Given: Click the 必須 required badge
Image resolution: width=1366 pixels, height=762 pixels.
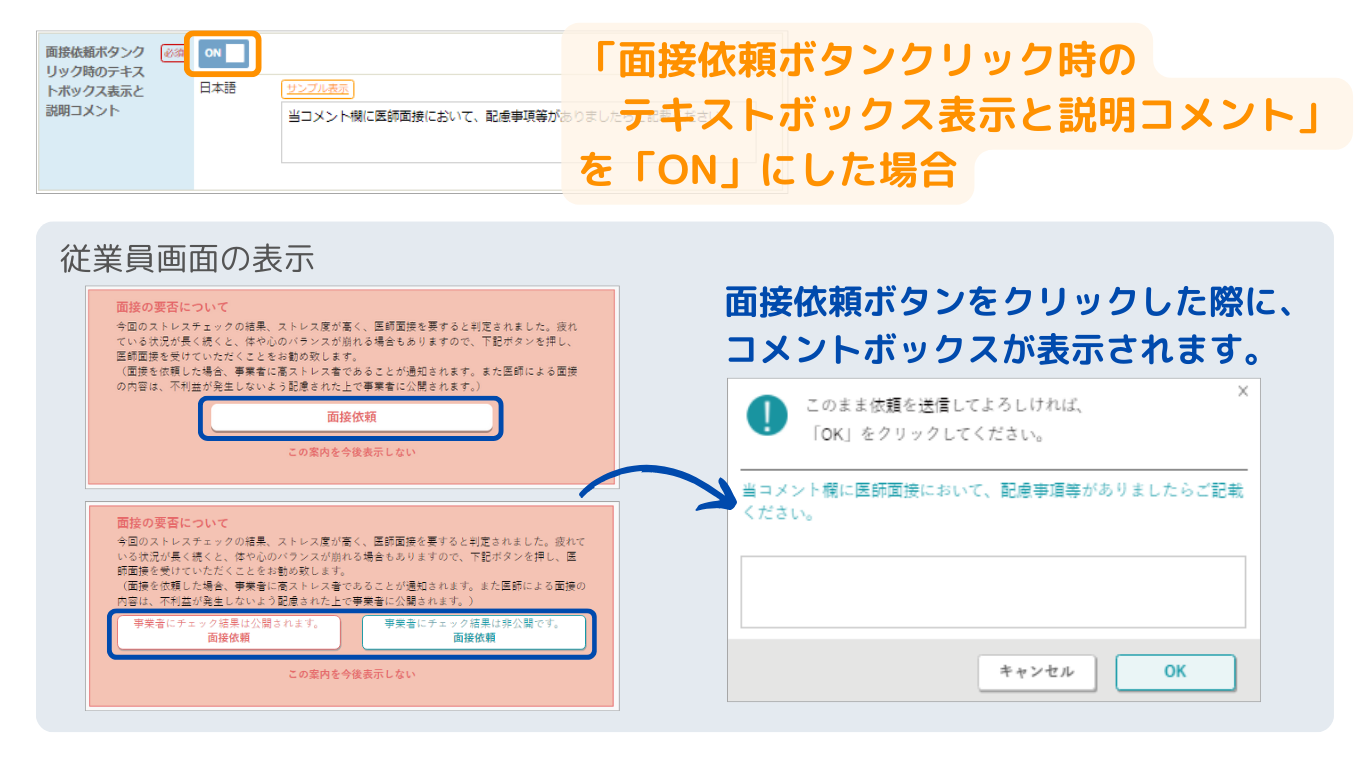Looking at the screenshot, I should point(173,53).
